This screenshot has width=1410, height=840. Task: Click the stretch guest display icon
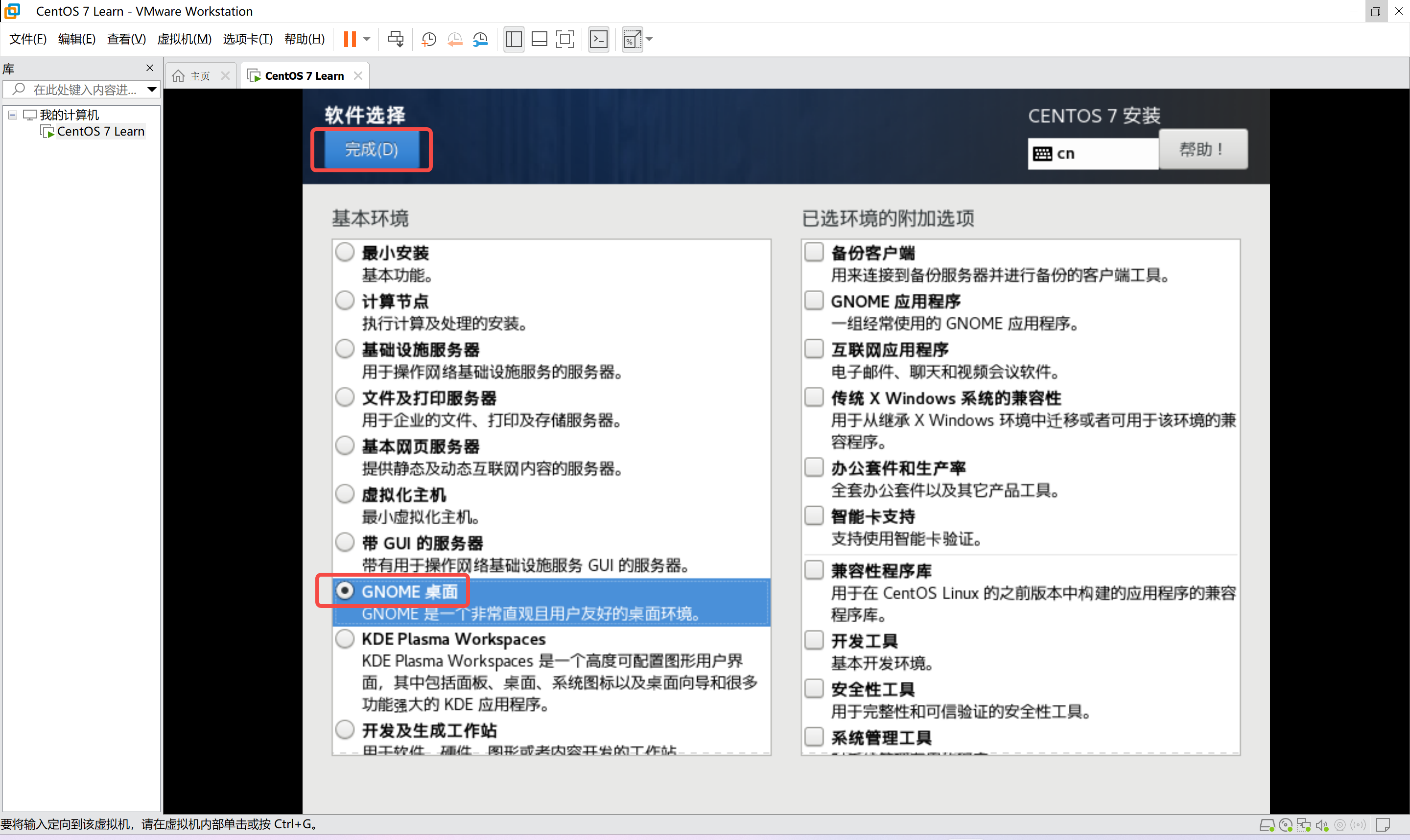coord(632,39)
